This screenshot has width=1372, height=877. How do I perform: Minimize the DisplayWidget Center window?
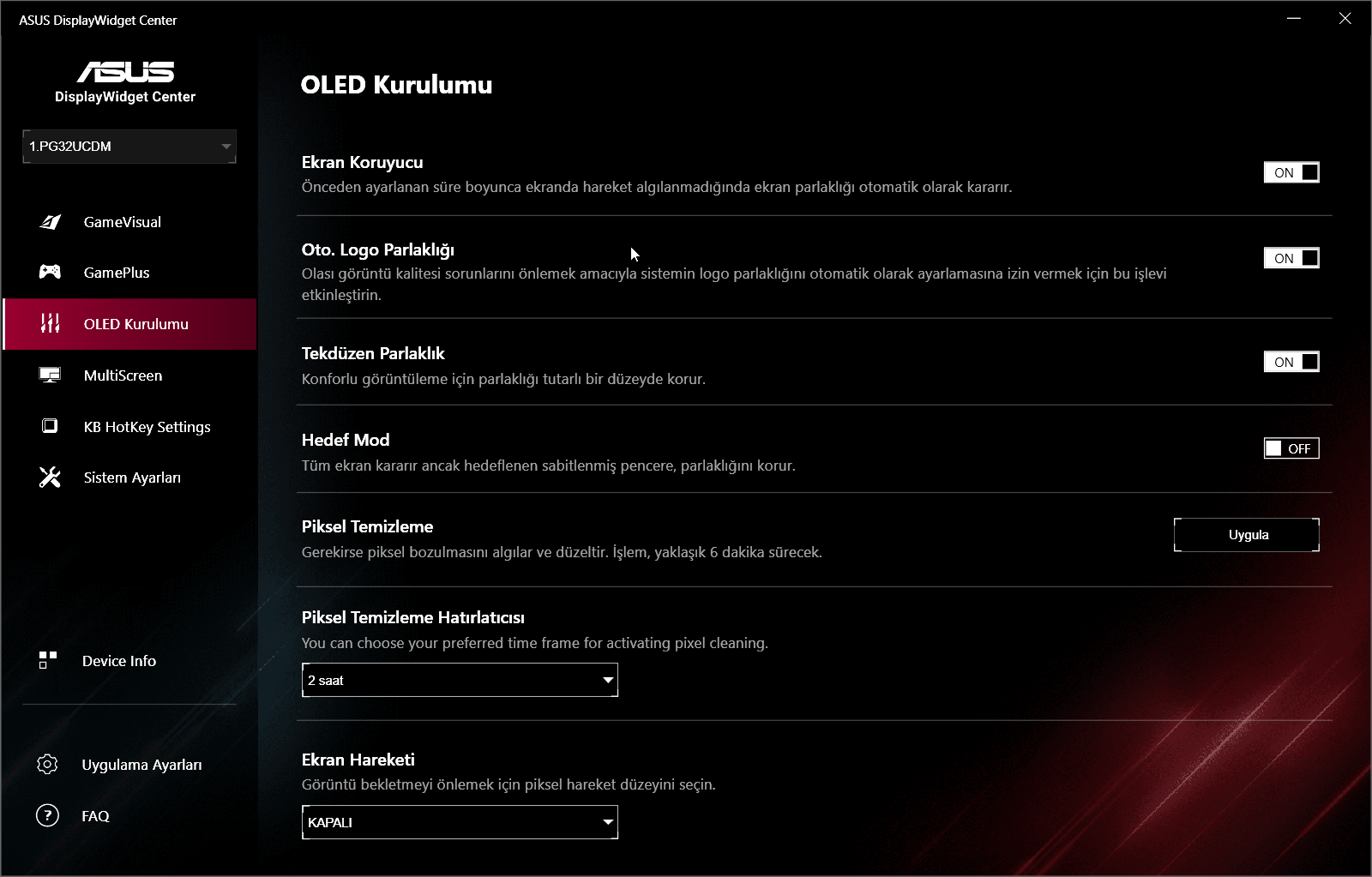coord(1294,19)
